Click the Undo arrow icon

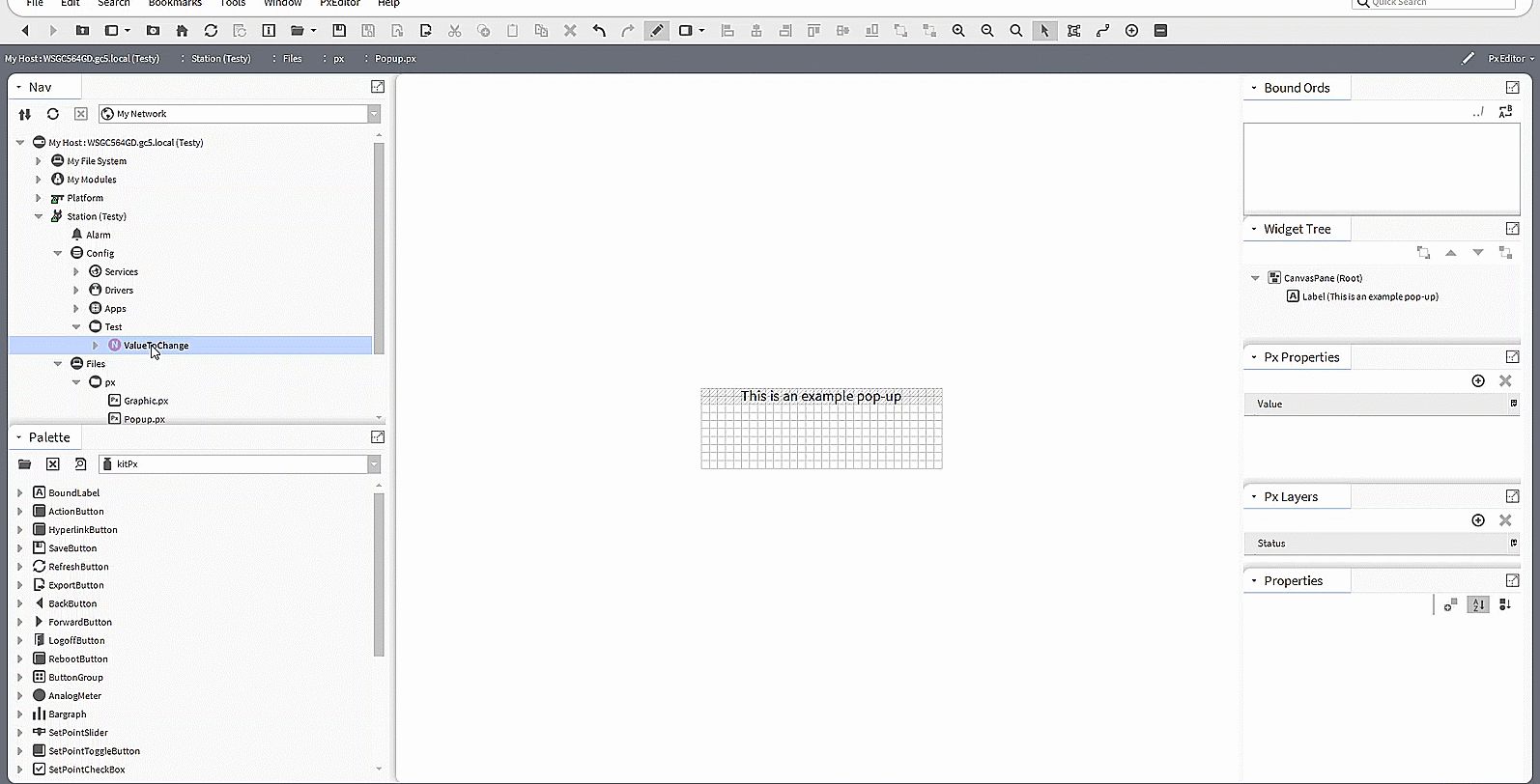pos(599,31)
